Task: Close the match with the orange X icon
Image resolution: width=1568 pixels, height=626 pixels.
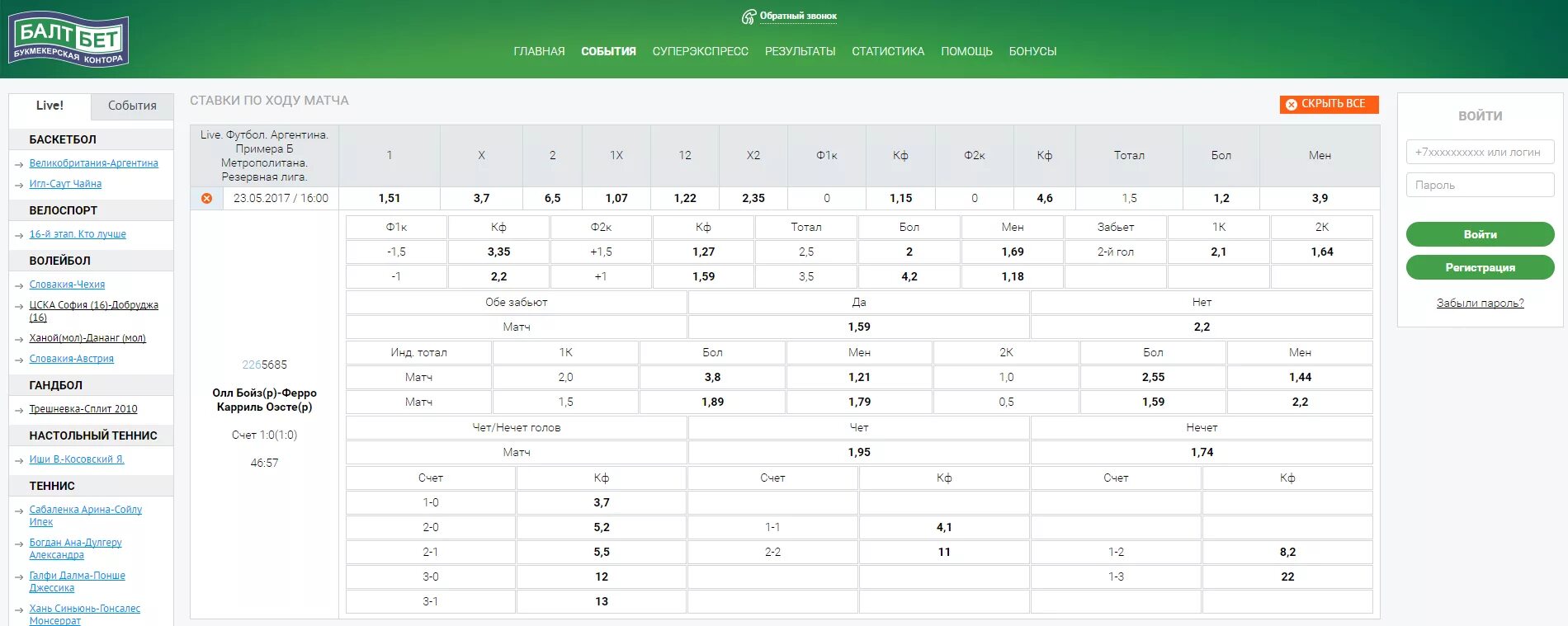Action: (x=206, y=198)
